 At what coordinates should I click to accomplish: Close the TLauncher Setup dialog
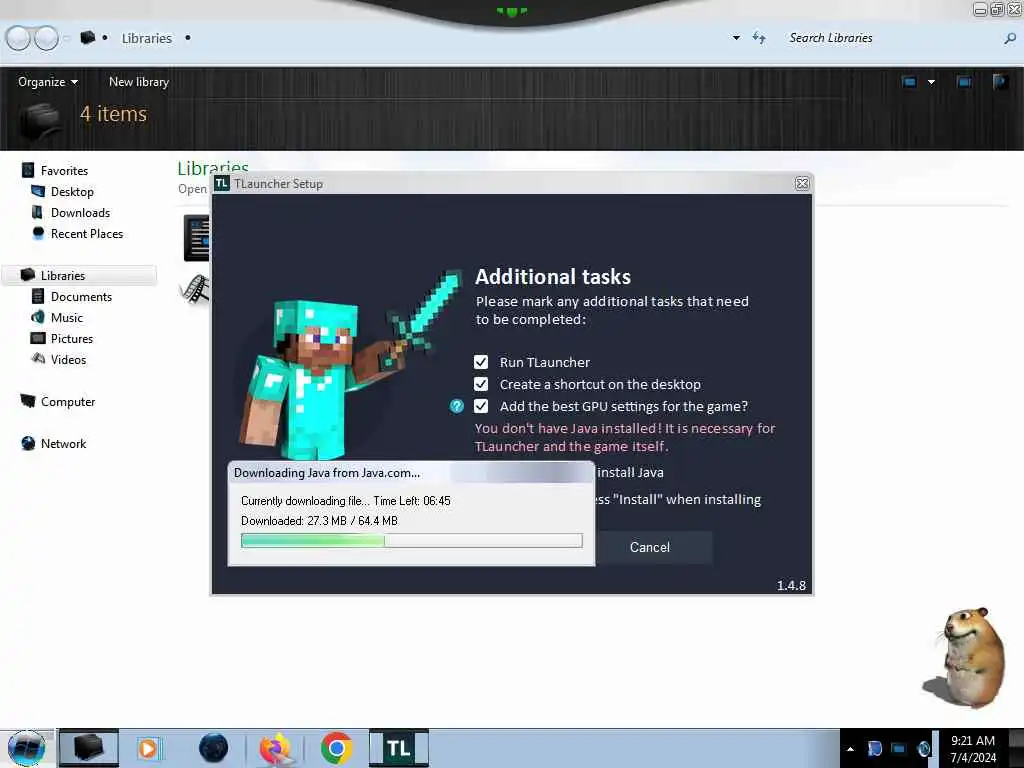coord(803,184)
